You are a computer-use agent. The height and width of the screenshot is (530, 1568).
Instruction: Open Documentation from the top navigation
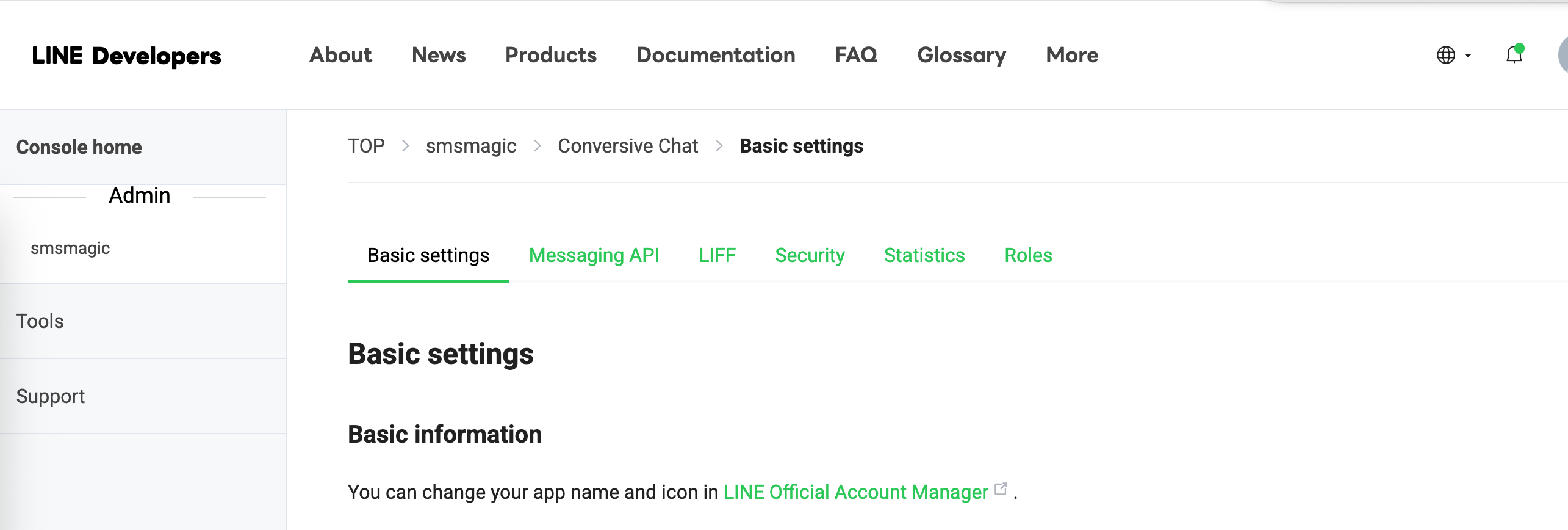[716, 55]
